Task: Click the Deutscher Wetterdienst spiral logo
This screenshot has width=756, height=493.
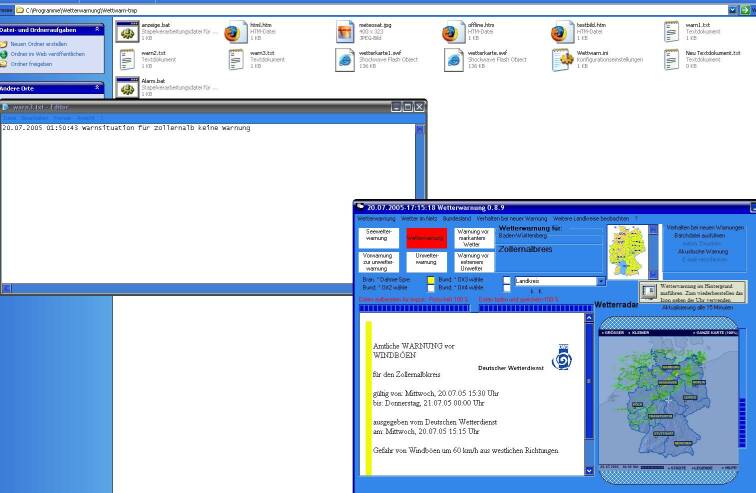Action: coord(561,357)
